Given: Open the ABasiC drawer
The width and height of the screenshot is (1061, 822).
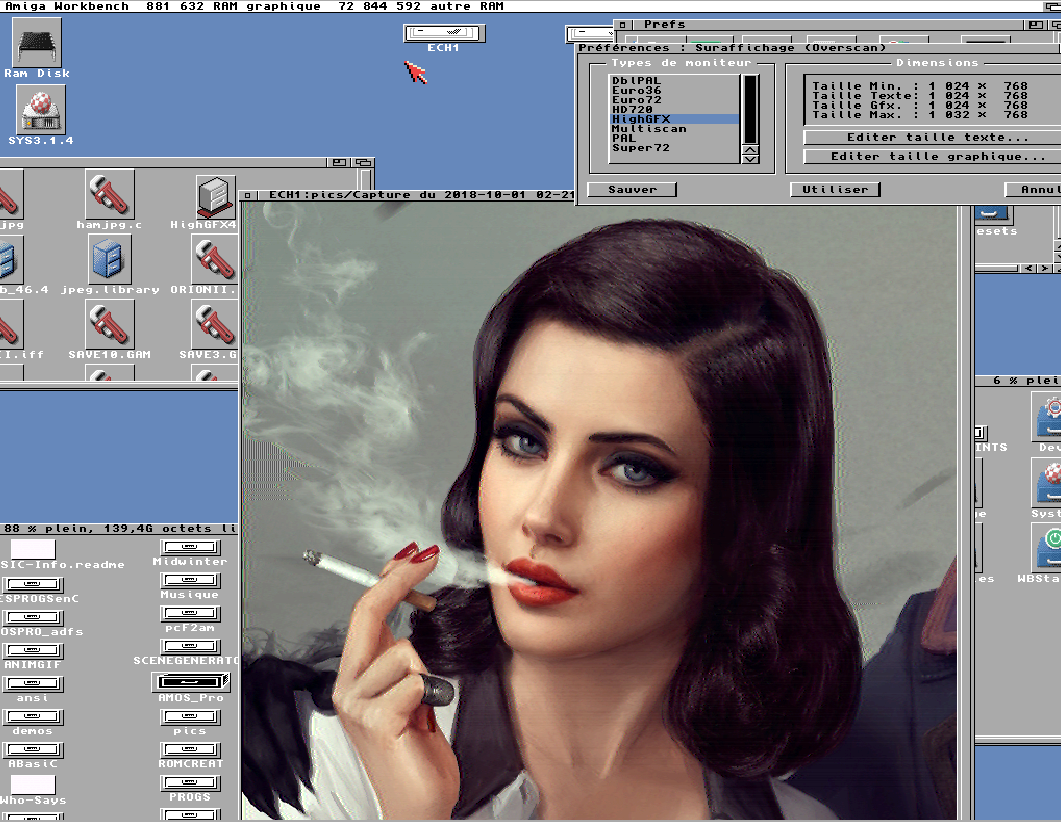Looking at the screenshot, I should pyautogui.click(x=32, y=750).
